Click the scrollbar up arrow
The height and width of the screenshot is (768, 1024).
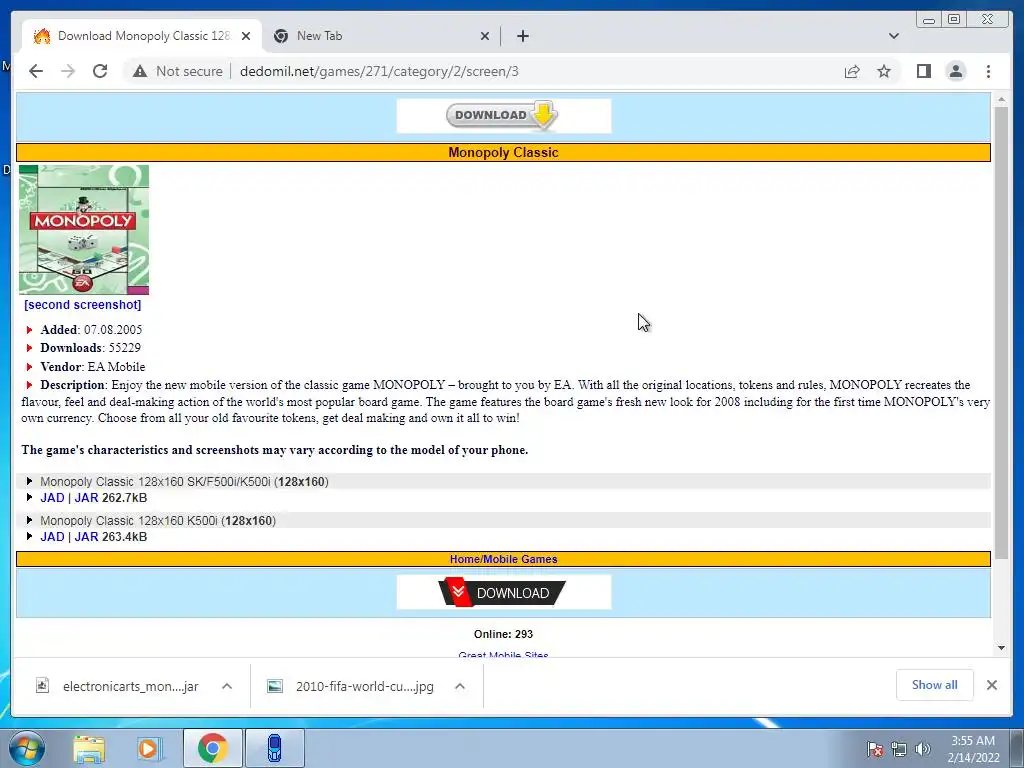[1001, 100]
